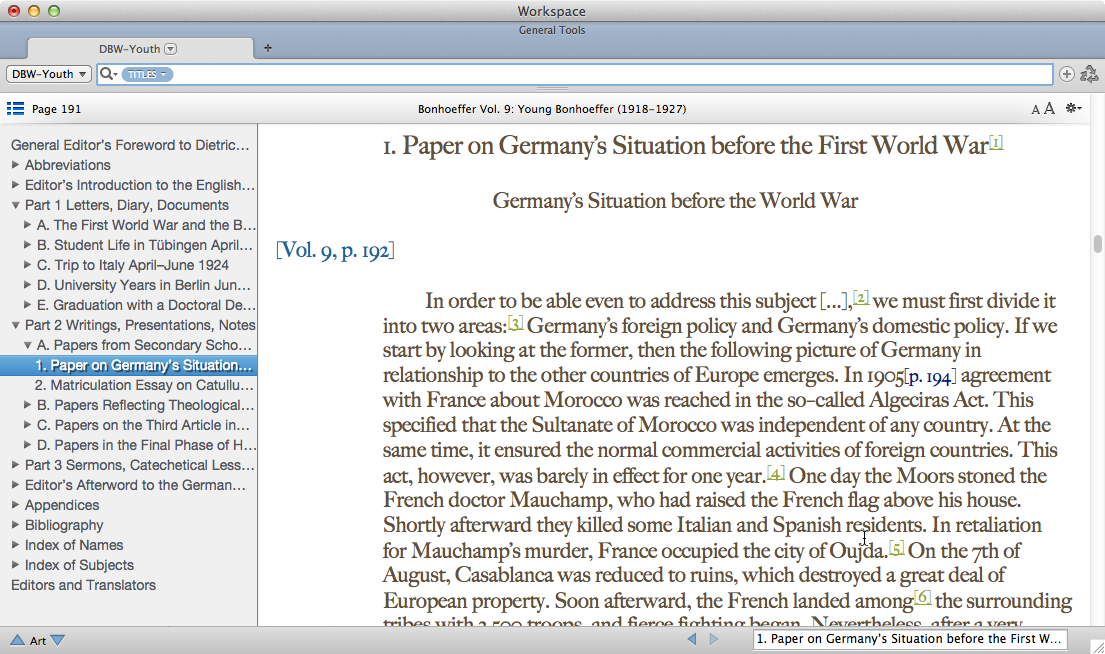Click the vertical scrollbar thumb
Screen dimensions: 1105x654
(1097, 244)
